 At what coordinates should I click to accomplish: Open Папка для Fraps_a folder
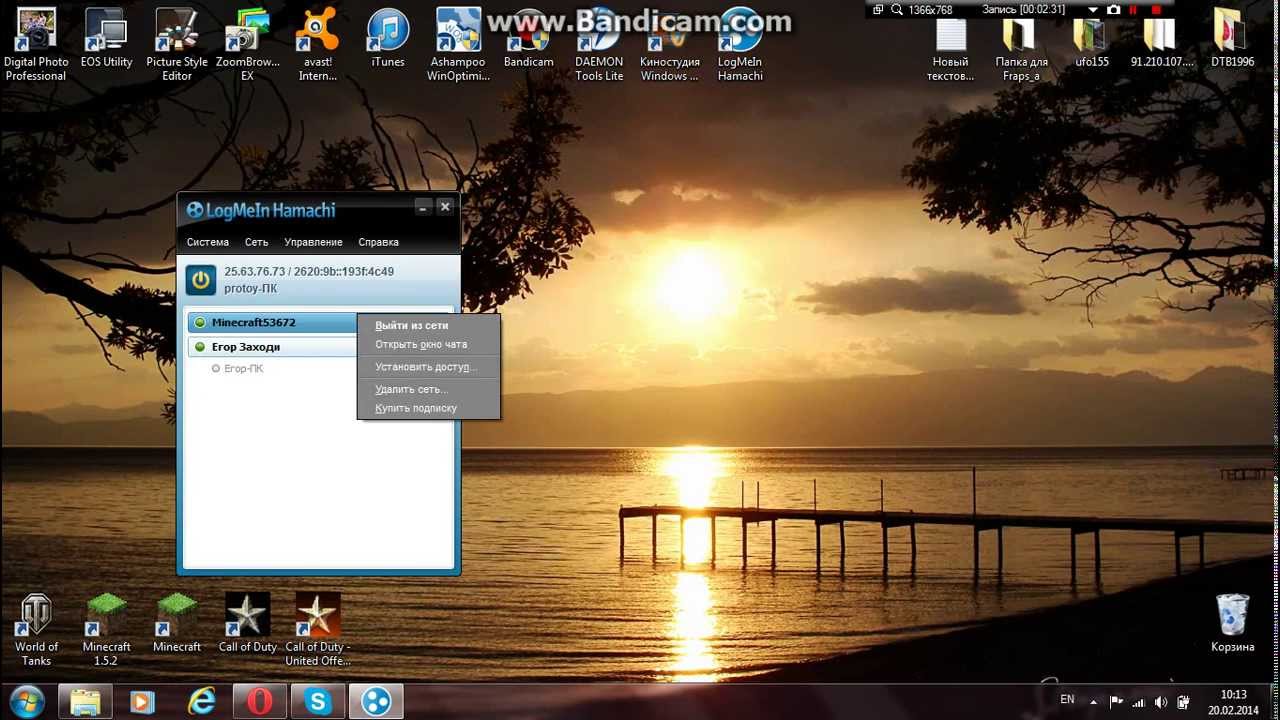[1021, 50]
